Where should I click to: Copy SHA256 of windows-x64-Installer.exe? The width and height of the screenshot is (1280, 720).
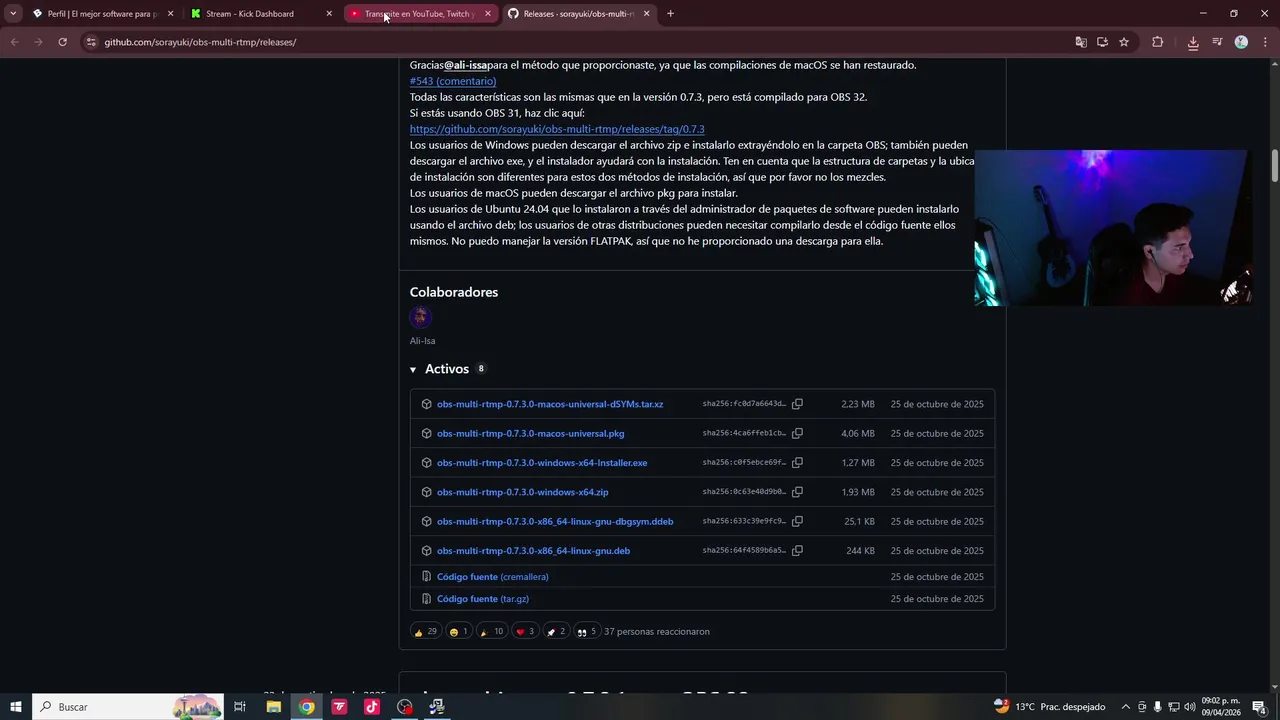pyautogui.click(x=797, y=463)
